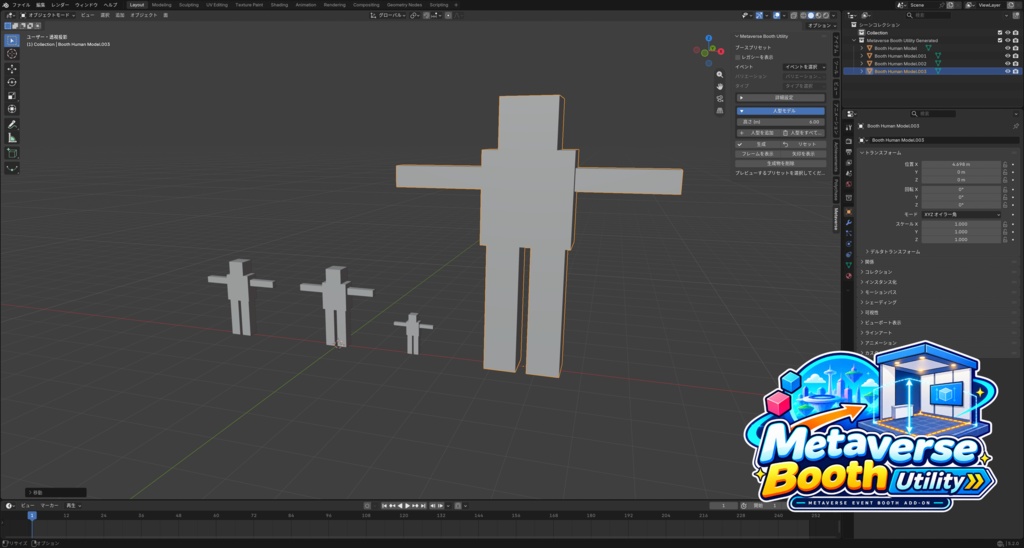1024x548 pixels.
Task: Toggle lock on Scale Z field
Action: pyautogui.click(x=1005, y=240)
